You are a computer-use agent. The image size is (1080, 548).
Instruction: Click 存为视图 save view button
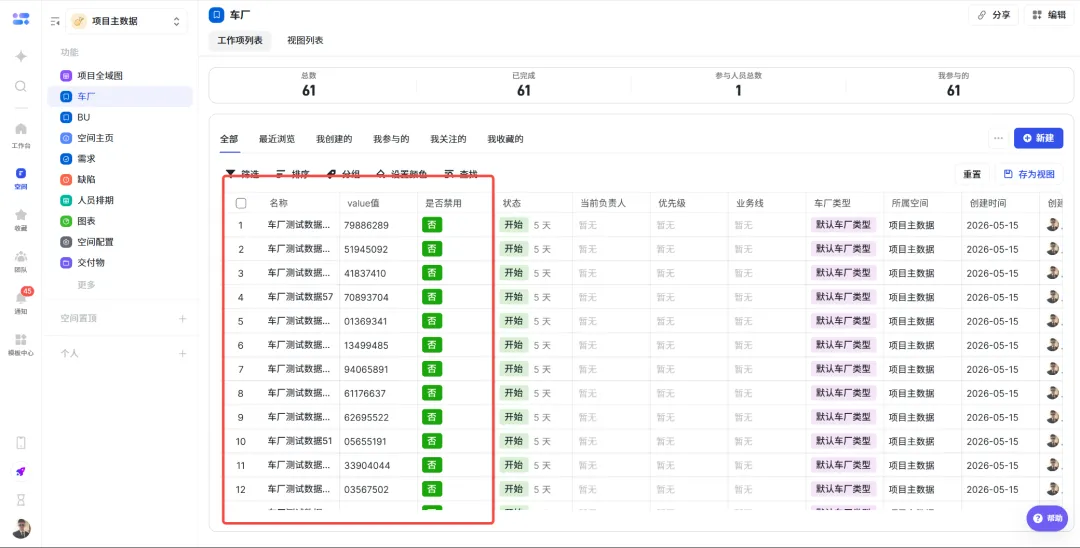coord(1029,174)
